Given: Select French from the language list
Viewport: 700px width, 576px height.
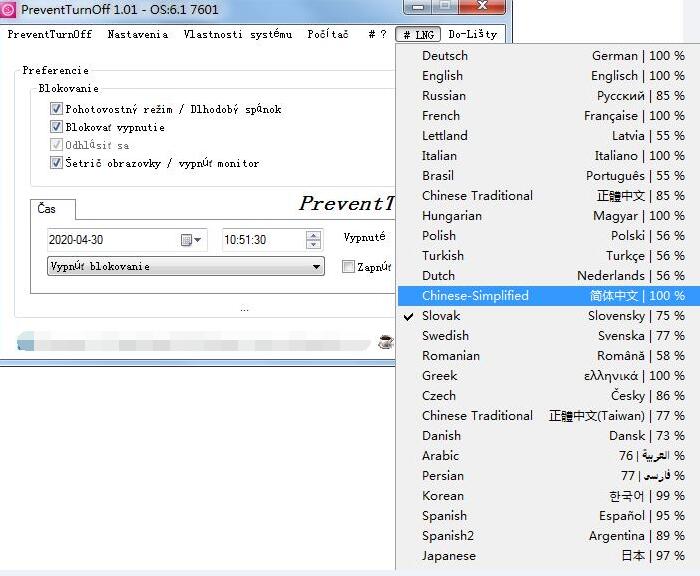Looking at the screenshot, I should [549, 116].
